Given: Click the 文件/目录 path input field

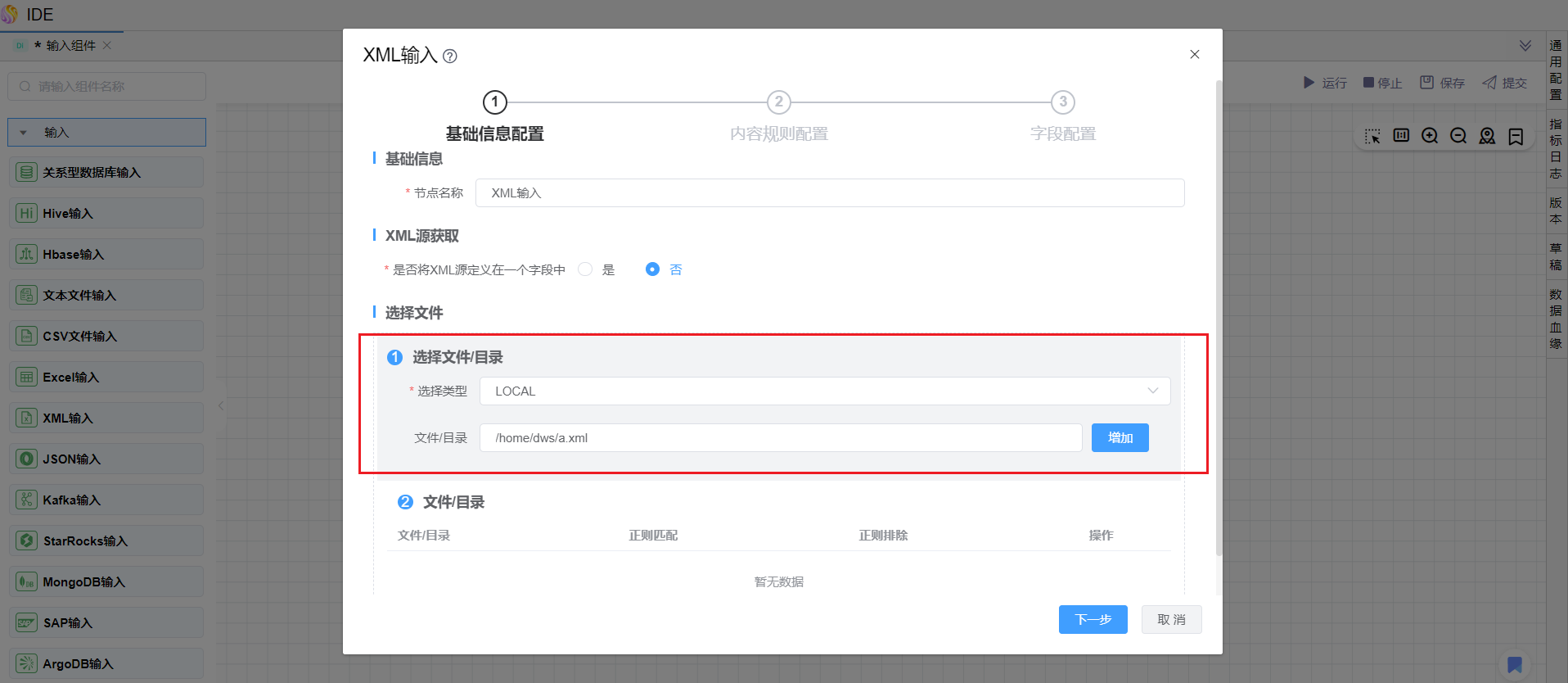Looking at the screenshot, I should click(x=780, y=438).
